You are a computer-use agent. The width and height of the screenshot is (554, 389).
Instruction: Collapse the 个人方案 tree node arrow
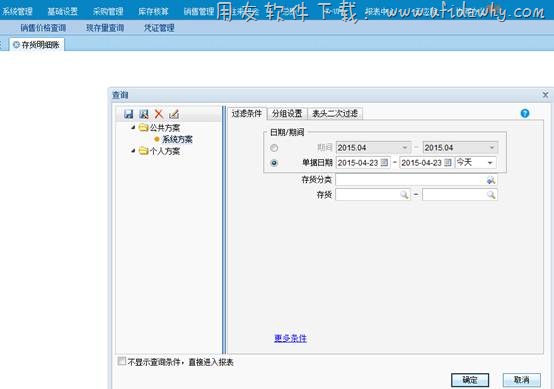point(133,151)
